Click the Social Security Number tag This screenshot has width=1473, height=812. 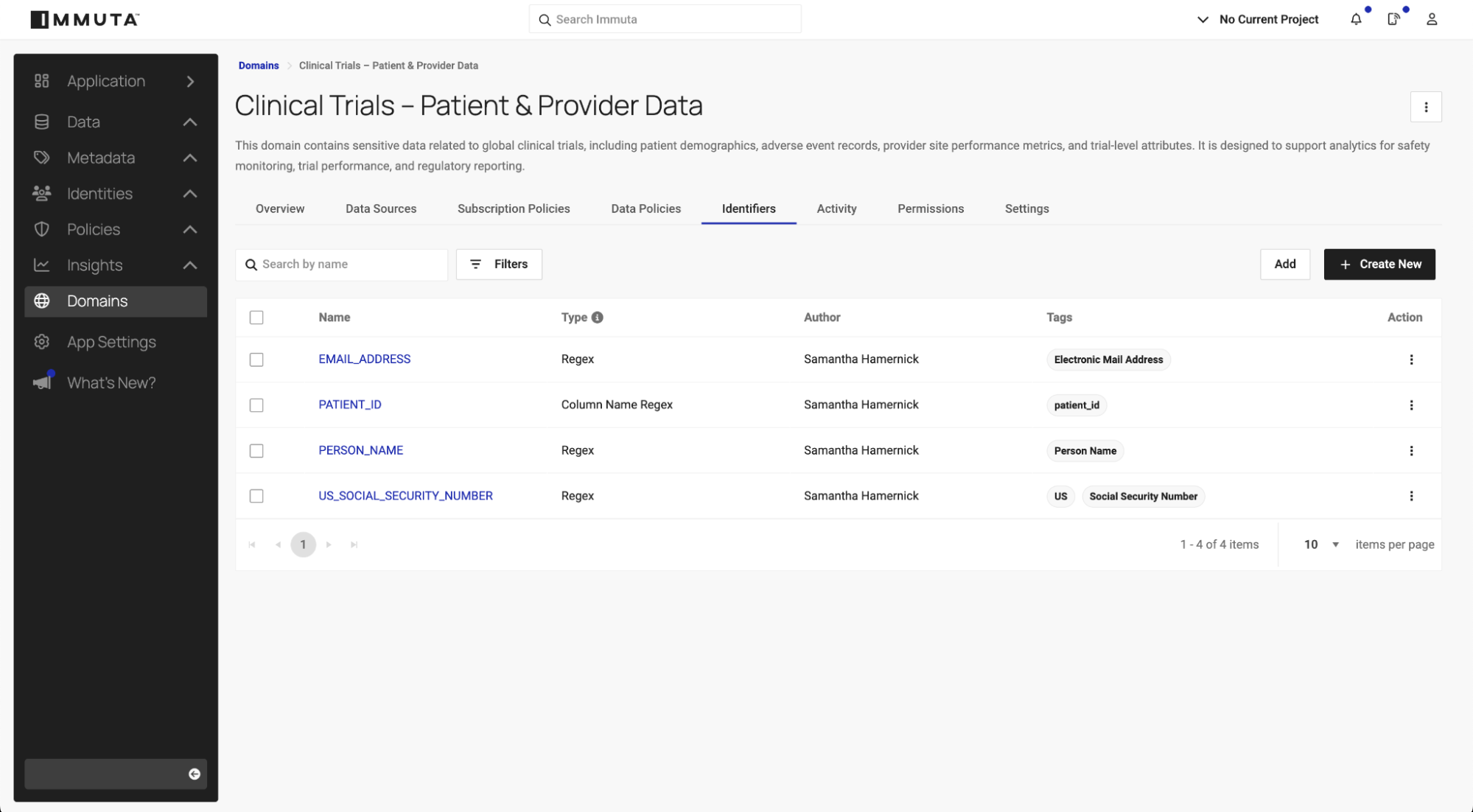1143,497
